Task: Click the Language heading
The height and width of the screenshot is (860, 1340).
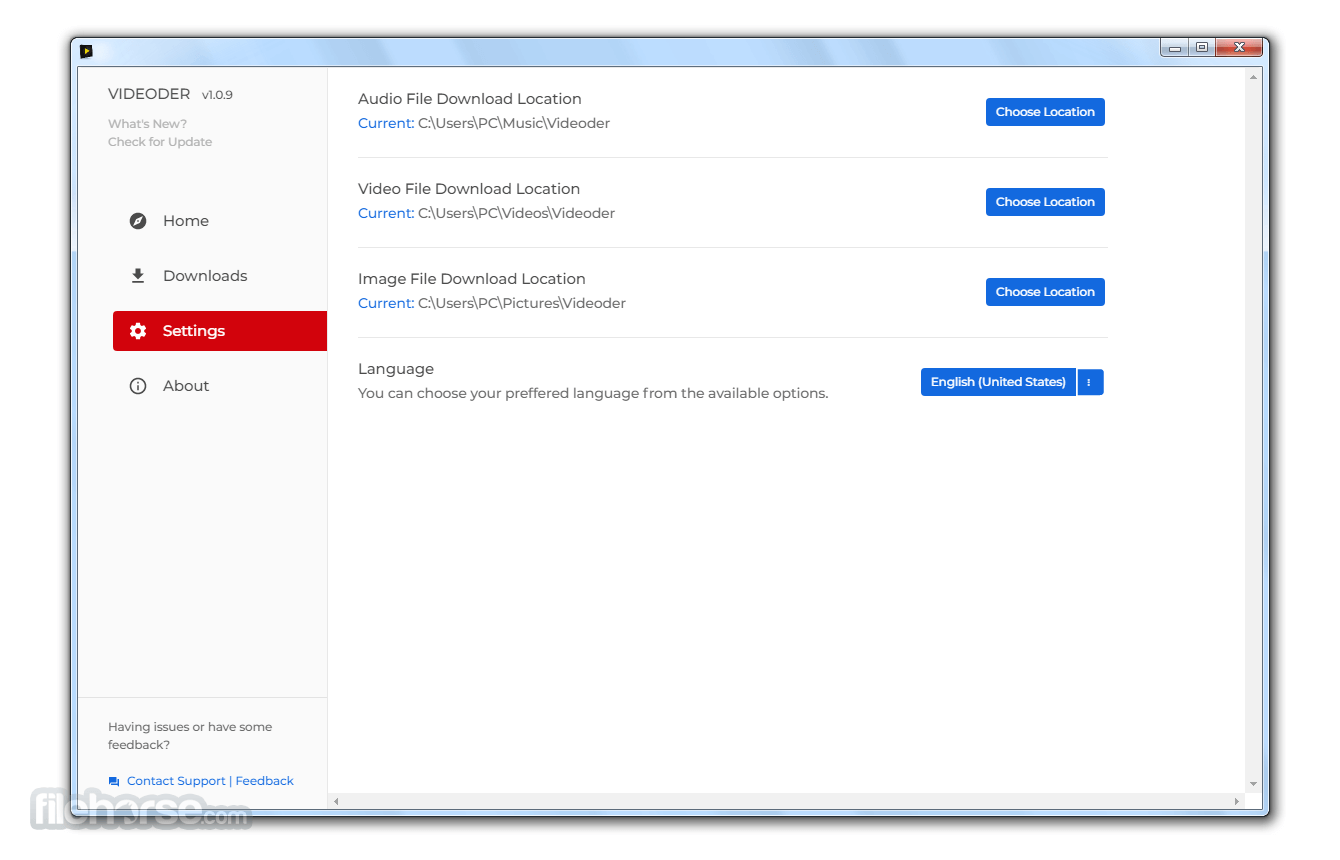Action: pyautogui.click(x=396, y=369)
